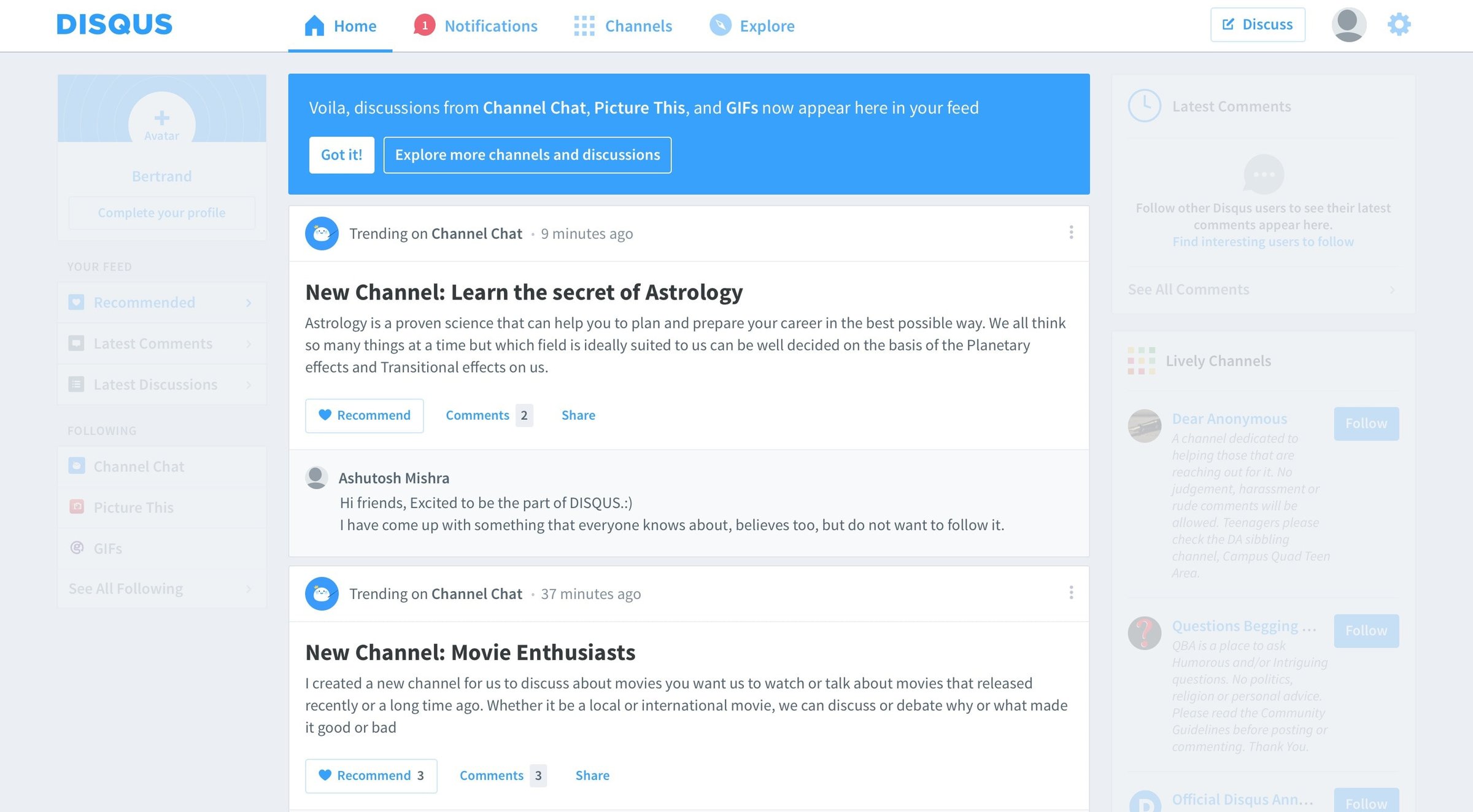Viewport: 1473px width, 812px height.
Task: Click Picture This following icon
Action: 77,507
